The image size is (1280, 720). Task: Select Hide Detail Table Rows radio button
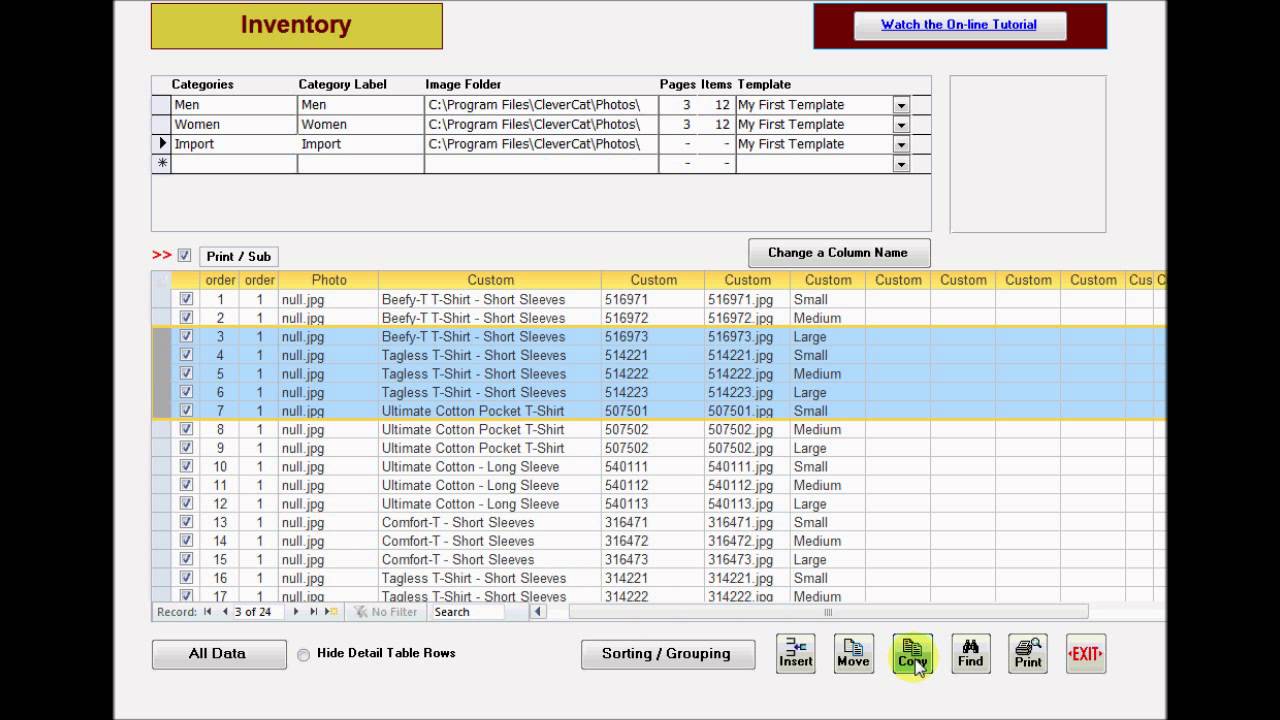(304, 655)
